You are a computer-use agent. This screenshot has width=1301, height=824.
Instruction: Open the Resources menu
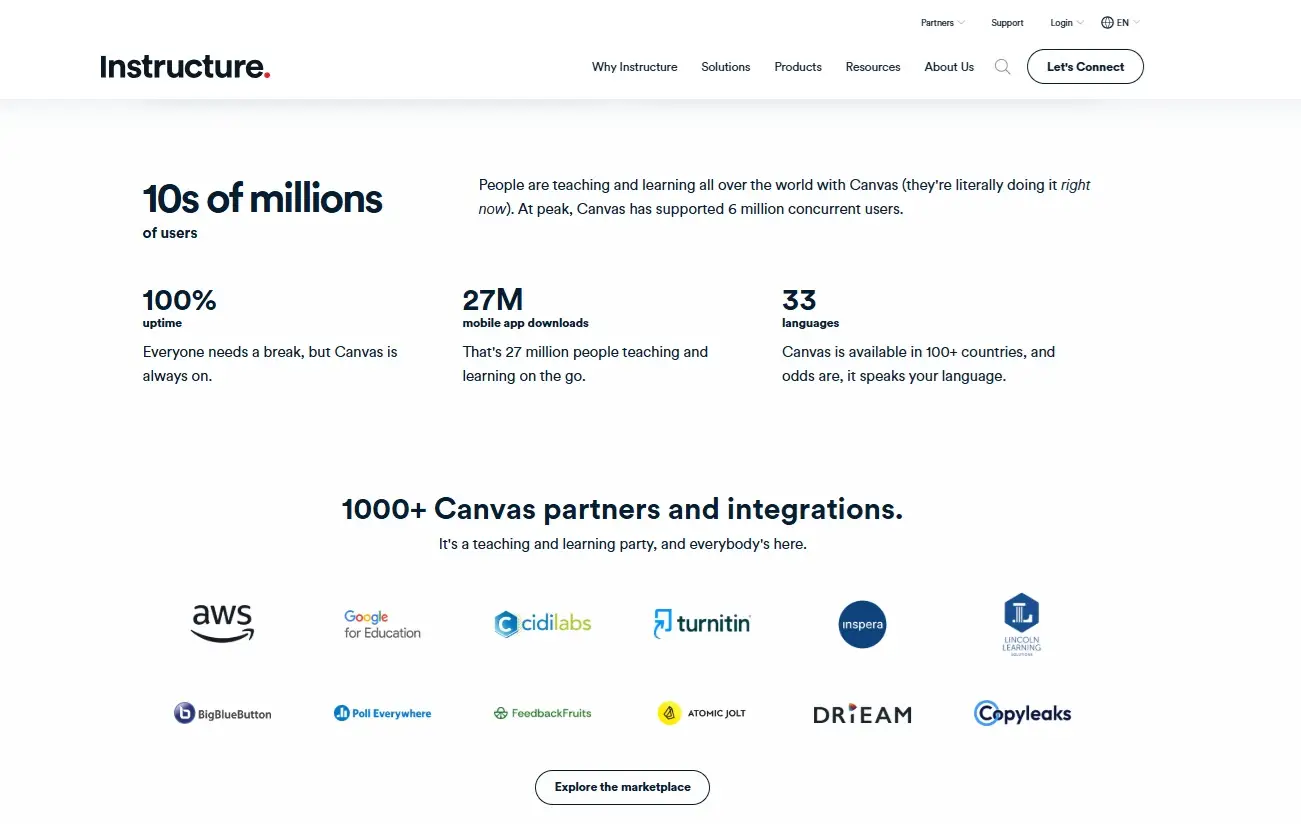pyautogui.click(x=873, y=67)
